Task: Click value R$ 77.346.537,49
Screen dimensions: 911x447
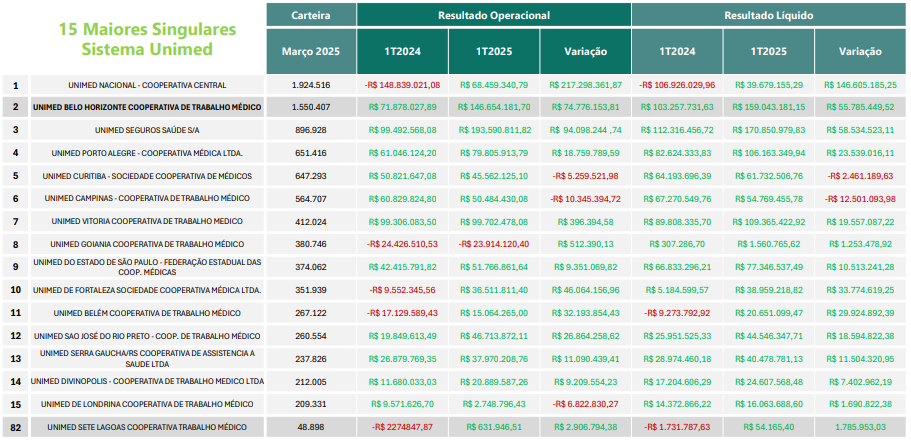Action: point(769,267)
